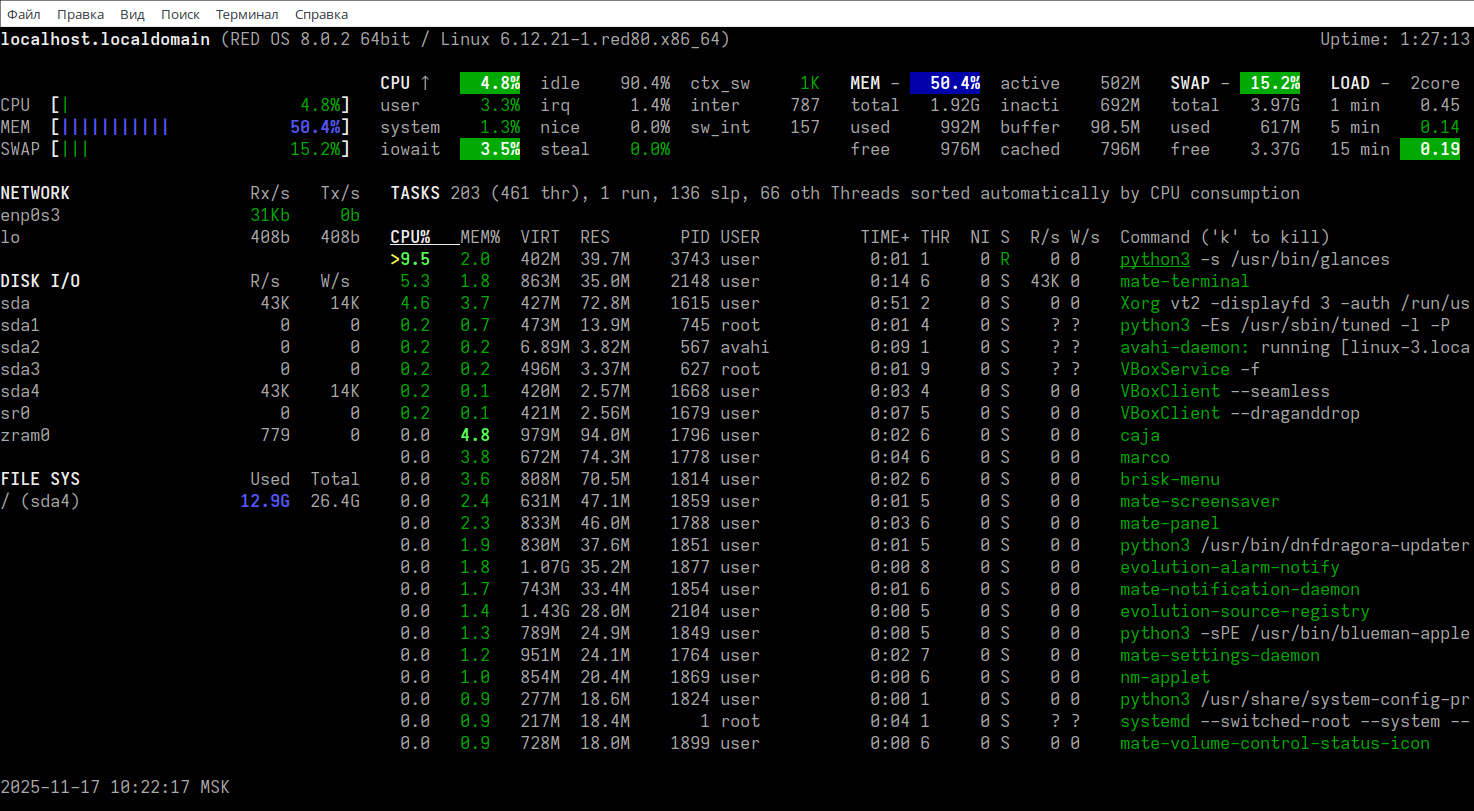The width and height of the screenshot is (1474, 811).
Task: Select the mate-terminal process row
Action: 1184,281
